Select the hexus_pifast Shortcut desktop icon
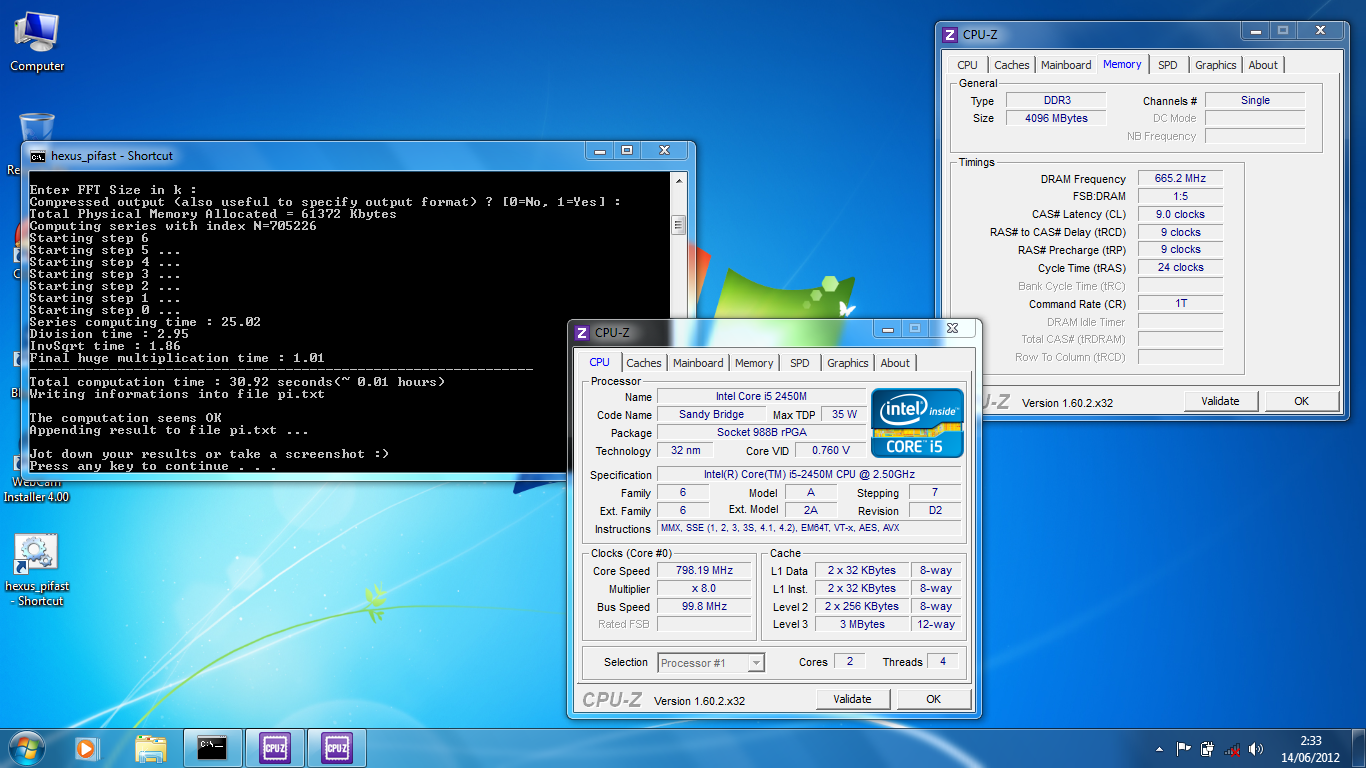This screenshot has width=1366, height=768. [x=37, y=571]
